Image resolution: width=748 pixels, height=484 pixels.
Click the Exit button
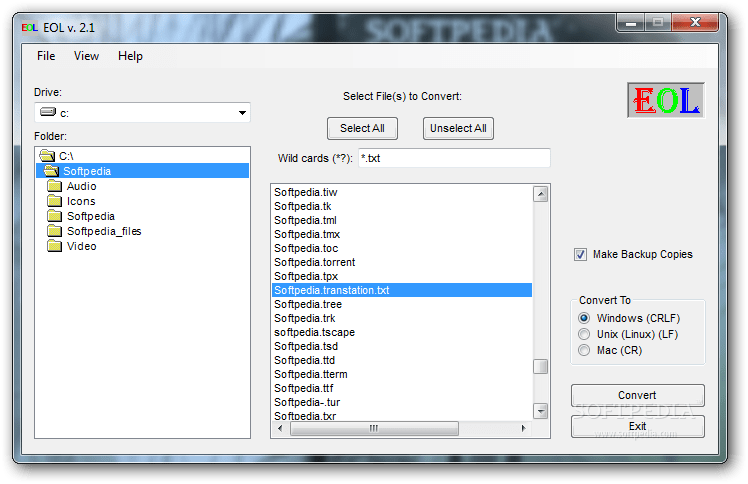[637, 426]
